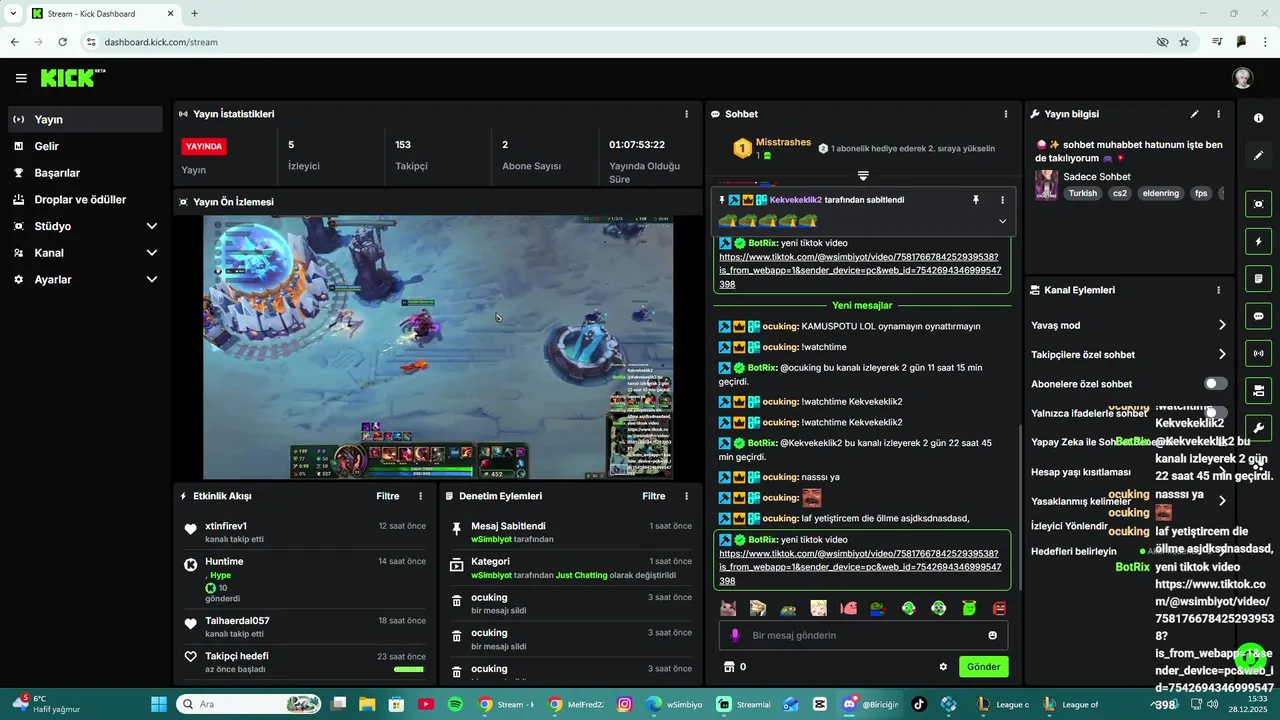Expand the Ayarlar sidebar section
Image resolution: width=1280 pixels, height=720 pixels.
tap(152, 280)
